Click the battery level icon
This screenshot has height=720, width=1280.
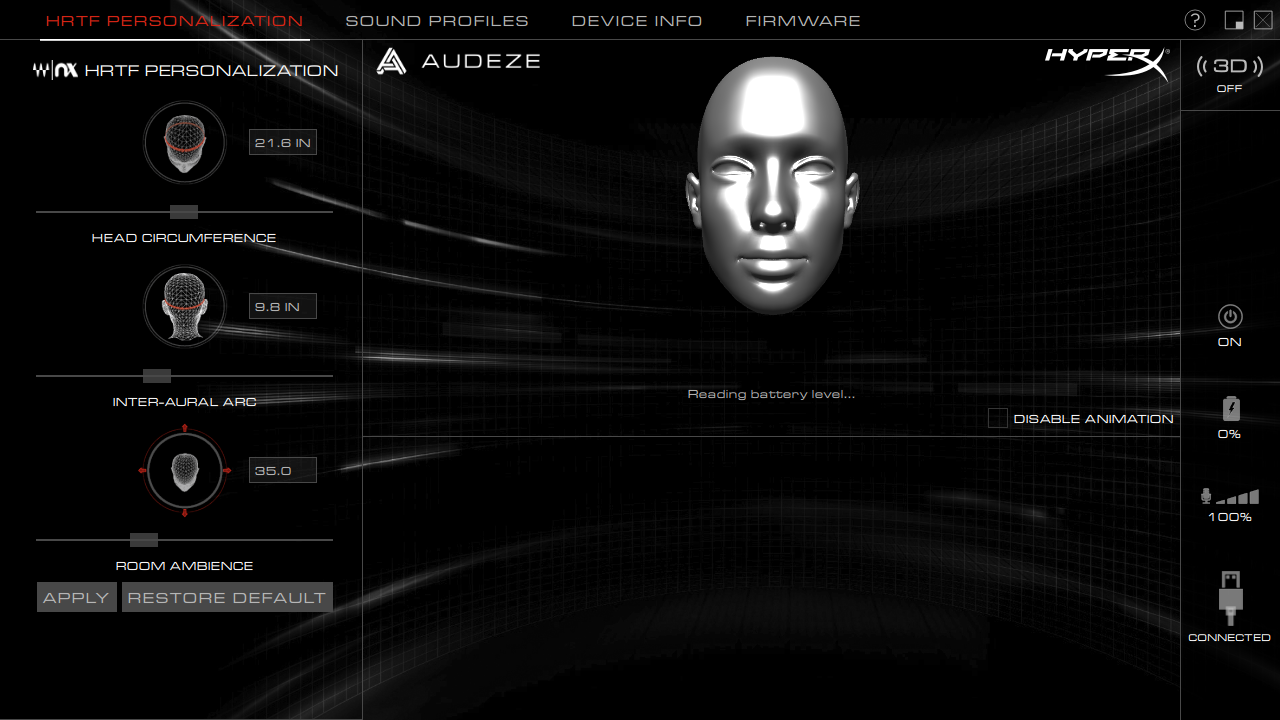point(1231,408)
